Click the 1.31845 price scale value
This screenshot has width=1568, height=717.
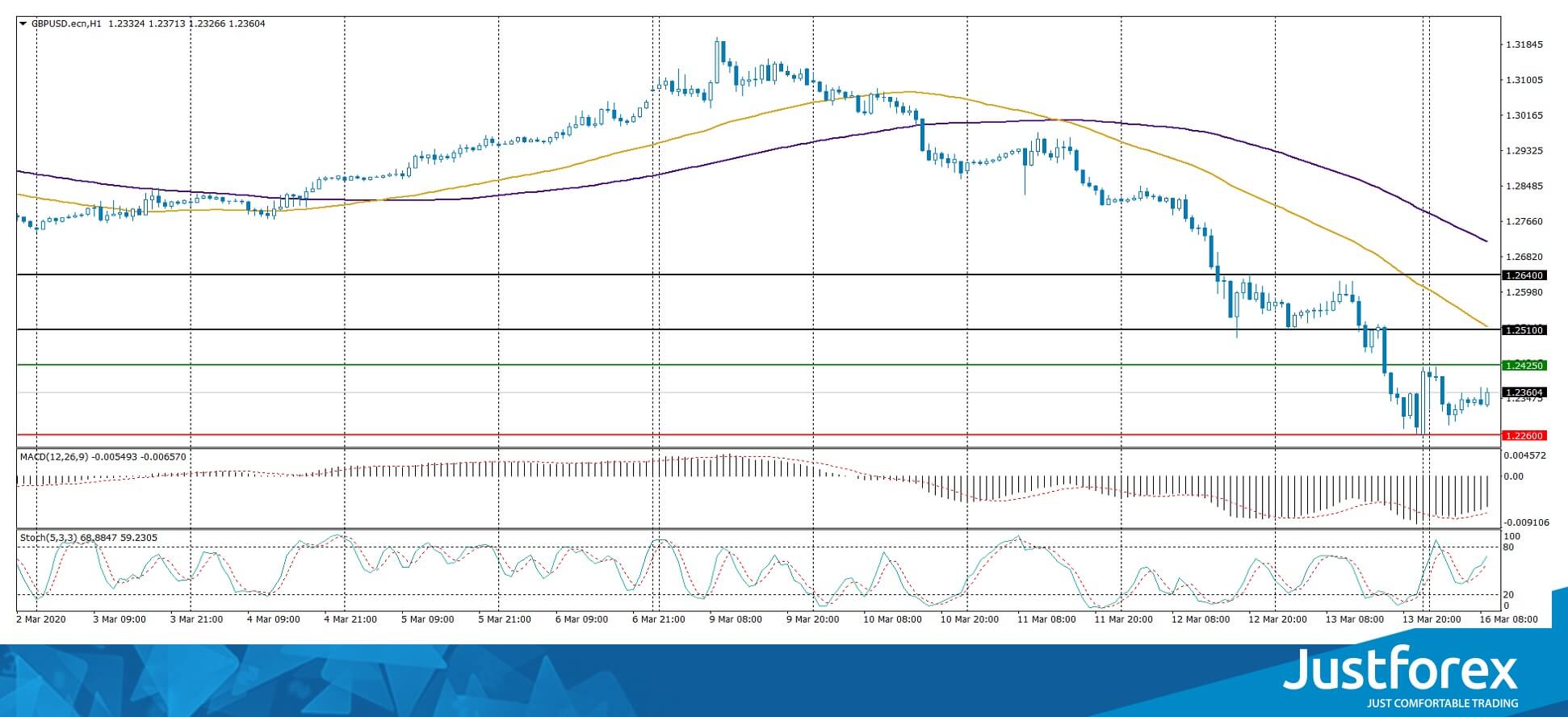tap(1524, 45)
